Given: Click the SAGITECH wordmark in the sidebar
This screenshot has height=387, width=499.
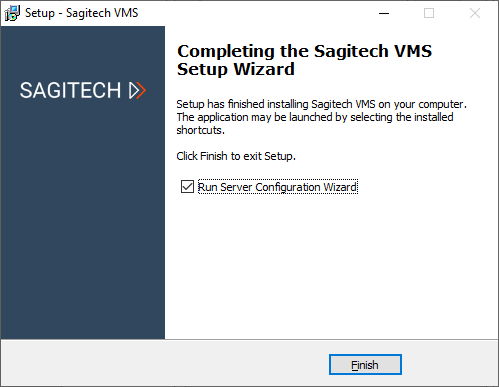Looking at the screenshot, I should (70, 90).
